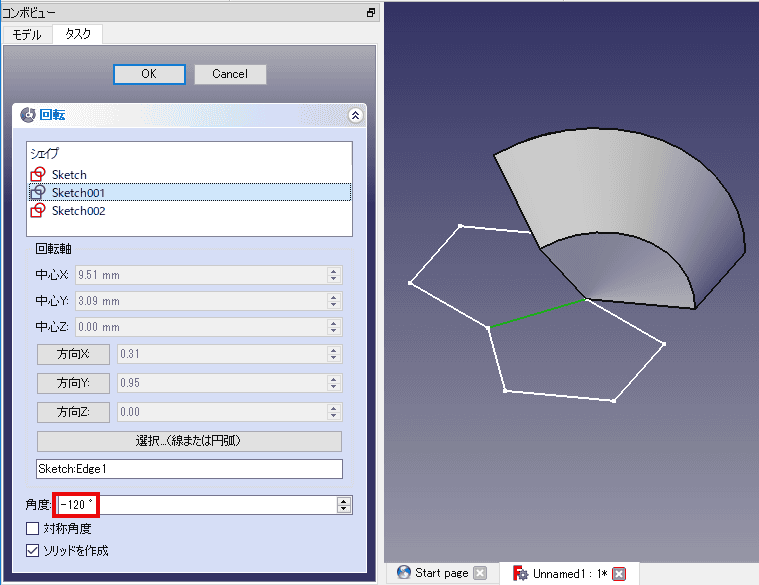Float the コンボビュー panel with the undock icon
Viewport: 759px width, 585px height.
click(x=371, y=13)
